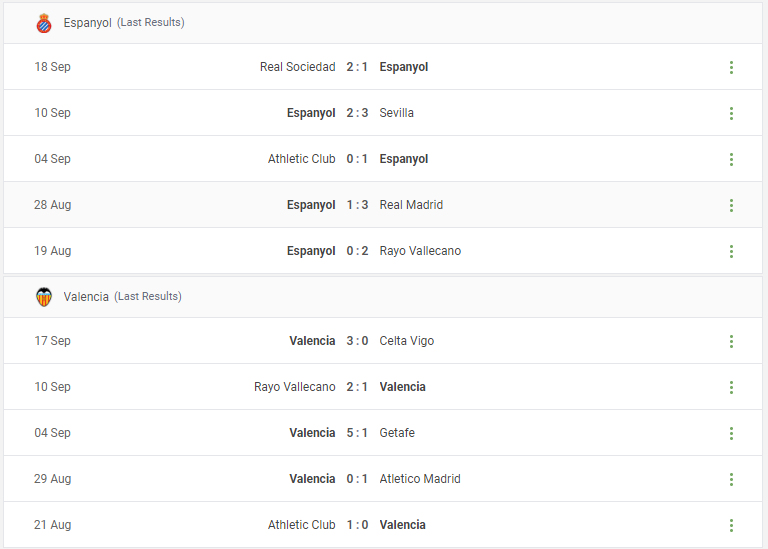The height and width of the screenshot is (549, 768).
Task: Click the Atletico Madrid team name
Action: pos(420,479)
